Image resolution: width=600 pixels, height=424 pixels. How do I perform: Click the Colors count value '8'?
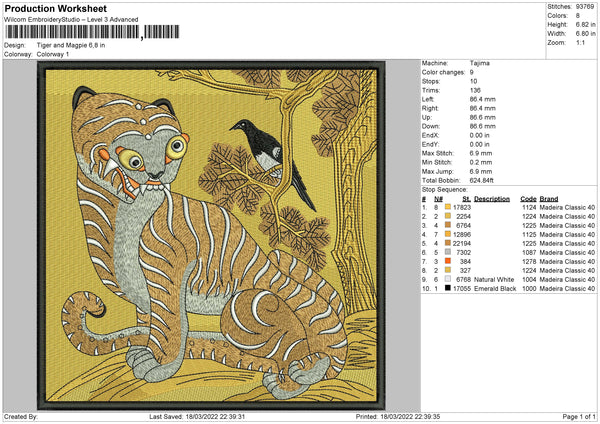pyautogui.click(x=578, y=16)
